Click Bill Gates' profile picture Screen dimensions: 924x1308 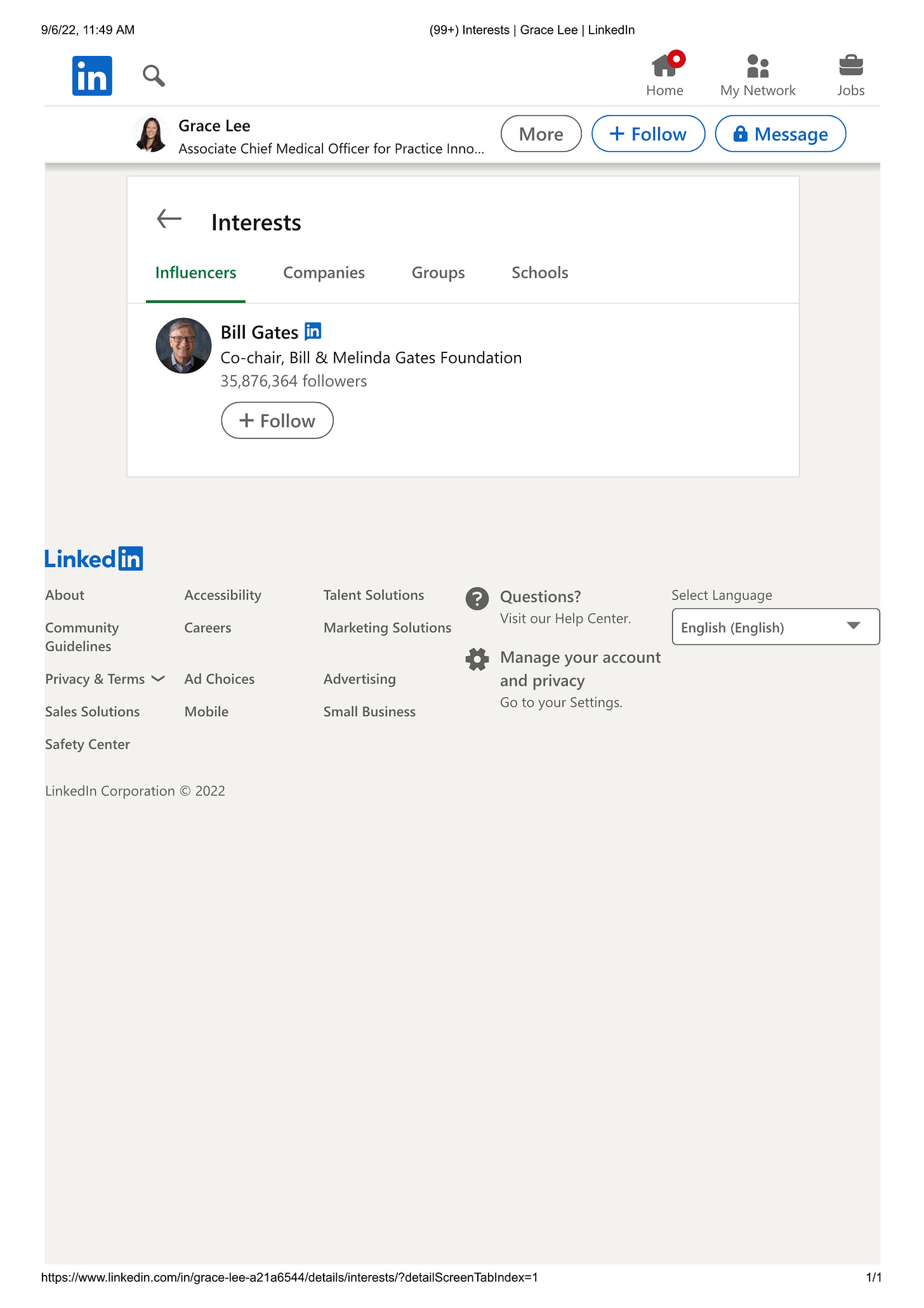coord(183,345)
